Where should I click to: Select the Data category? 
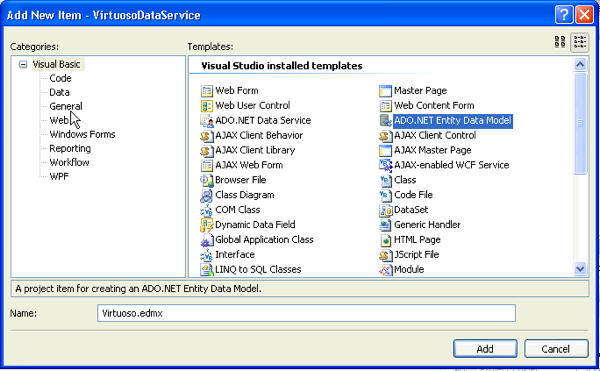[x=59, y=92]
